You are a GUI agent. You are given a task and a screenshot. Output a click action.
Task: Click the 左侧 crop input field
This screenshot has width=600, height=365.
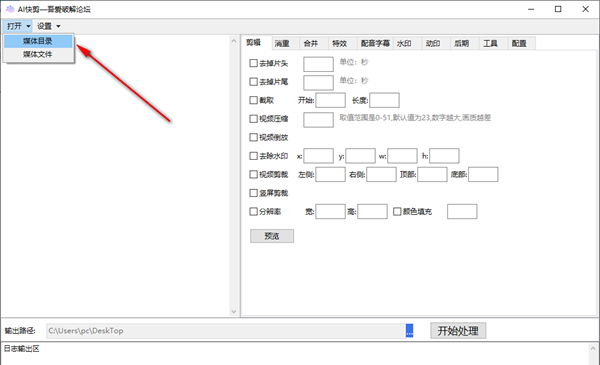331,174
